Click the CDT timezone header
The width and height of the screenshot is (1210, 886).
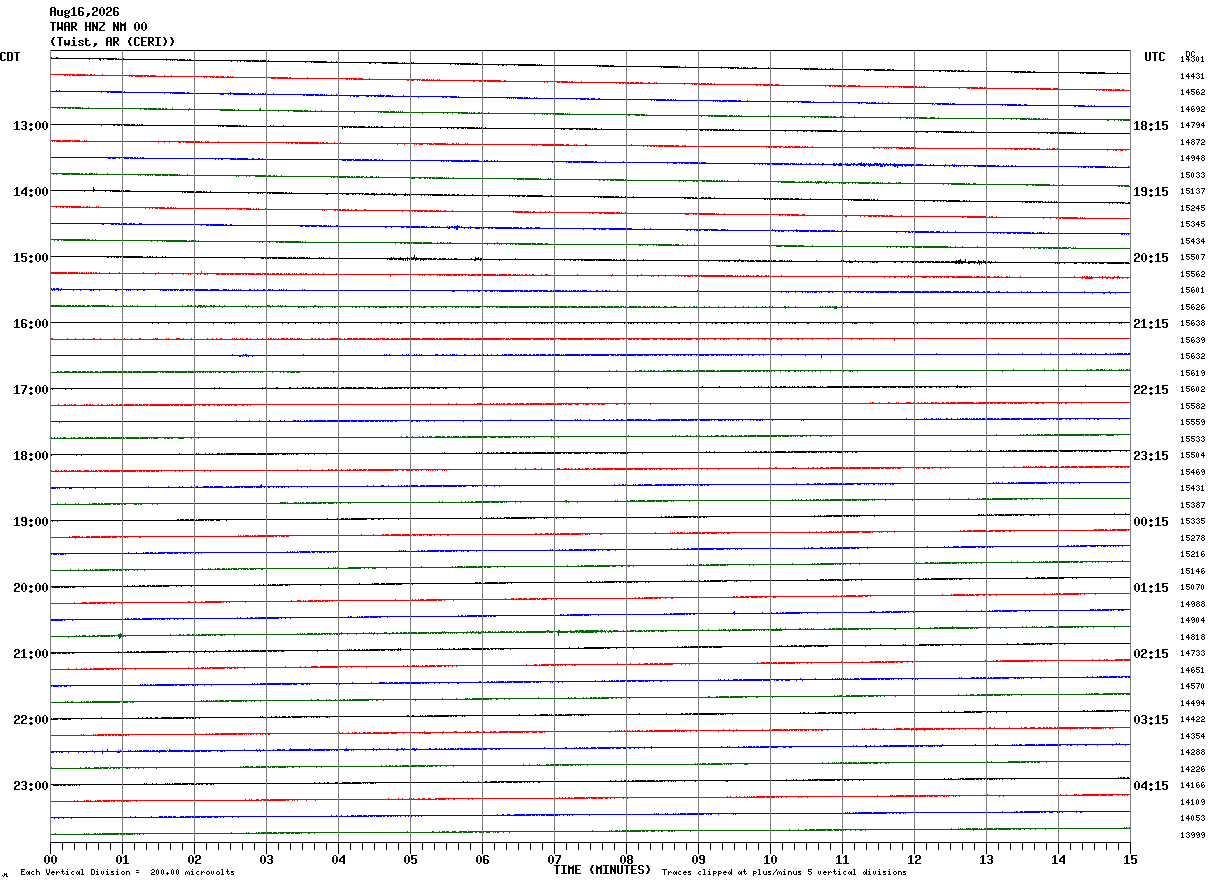[10, 57]
